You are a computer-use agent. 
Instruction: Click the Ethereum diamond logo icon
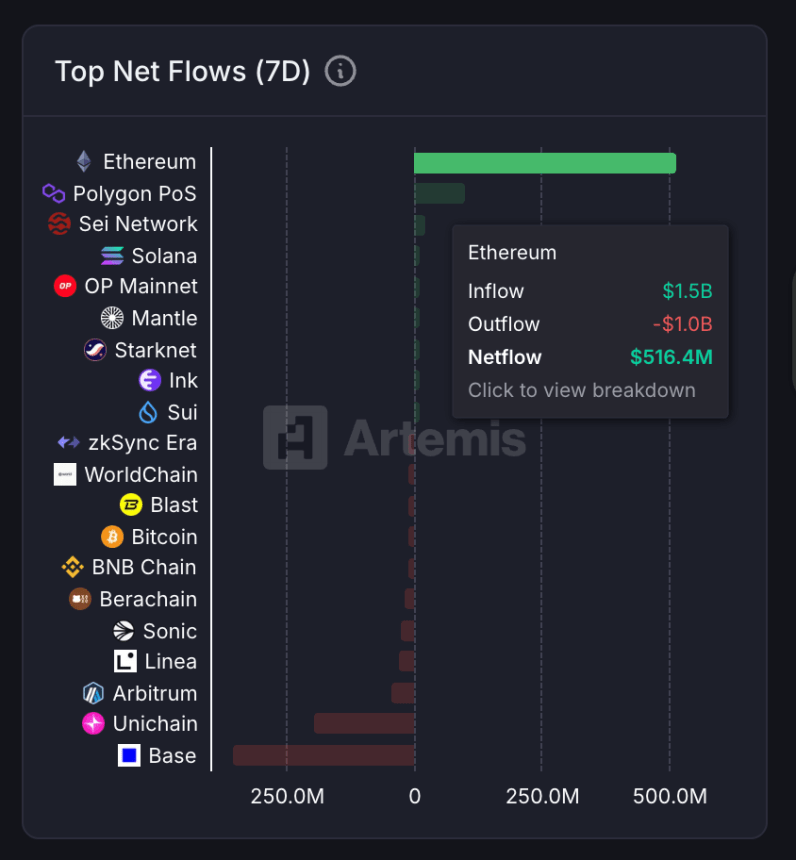coord(83,161)
